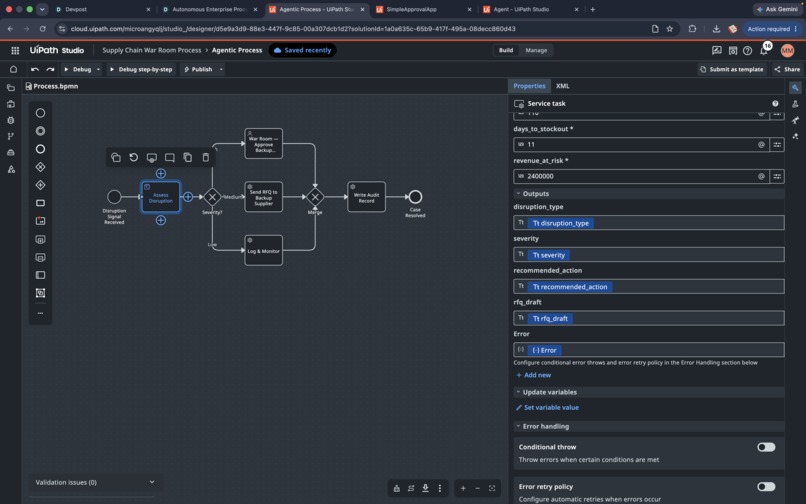Click Set variable value link

[x=547, y=407]
